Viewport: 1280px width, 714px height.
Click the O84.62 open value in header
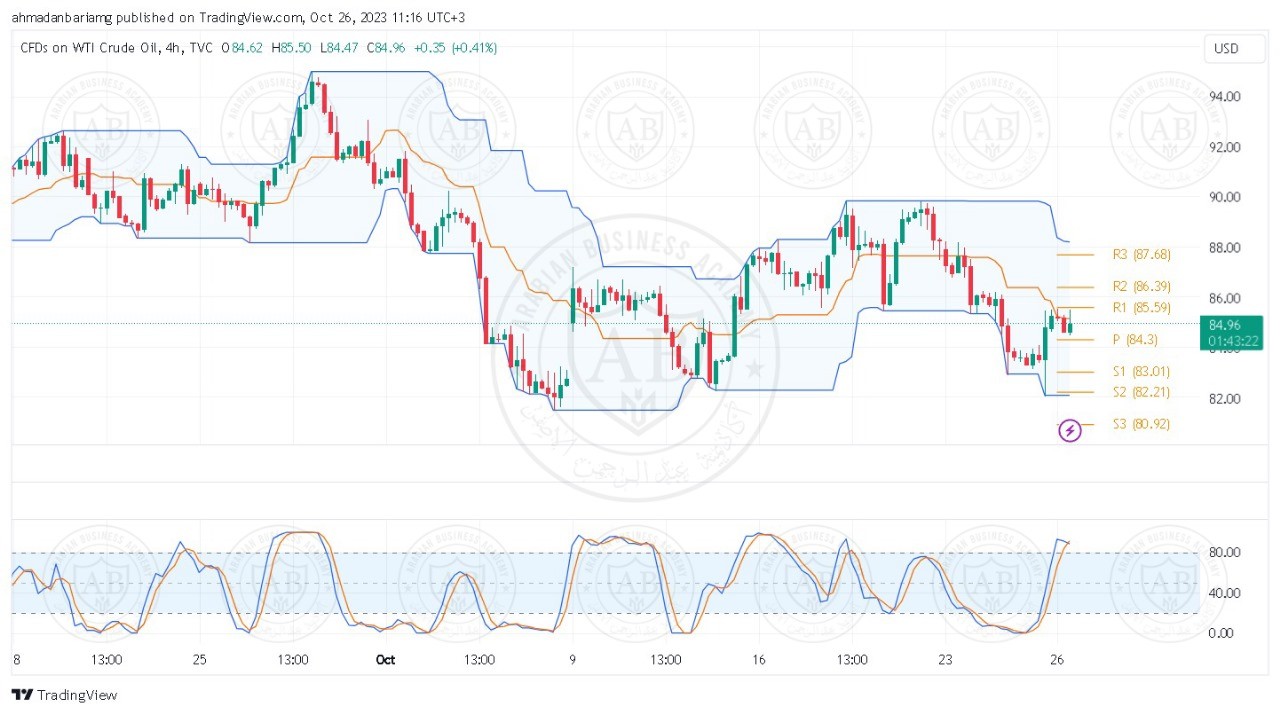[242, 48]
